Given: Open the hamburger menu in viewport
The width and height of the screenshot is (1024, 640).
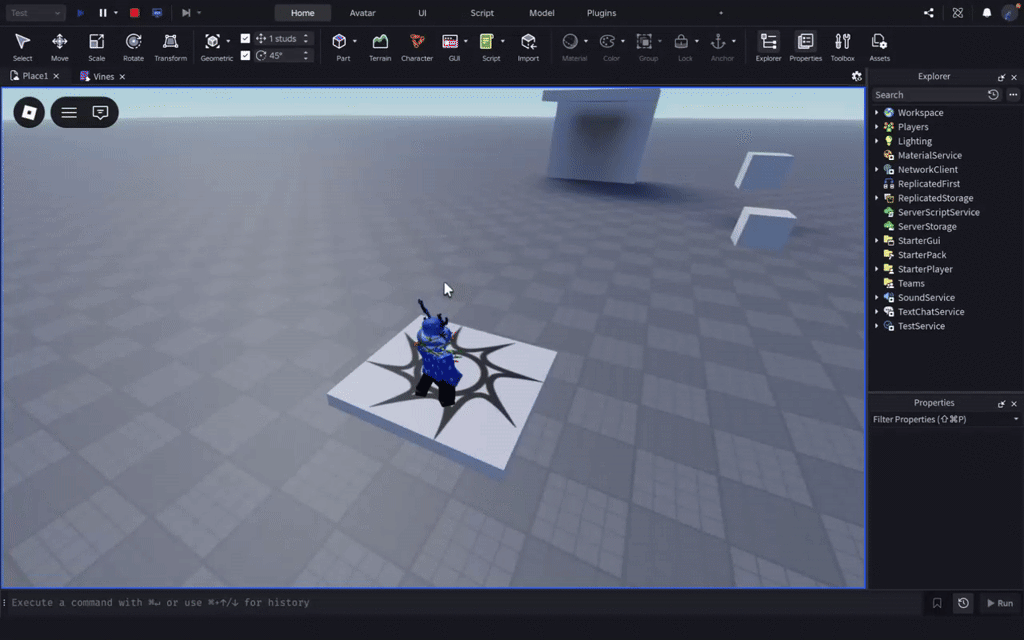Looking at the screenshot, I should 69,112.
